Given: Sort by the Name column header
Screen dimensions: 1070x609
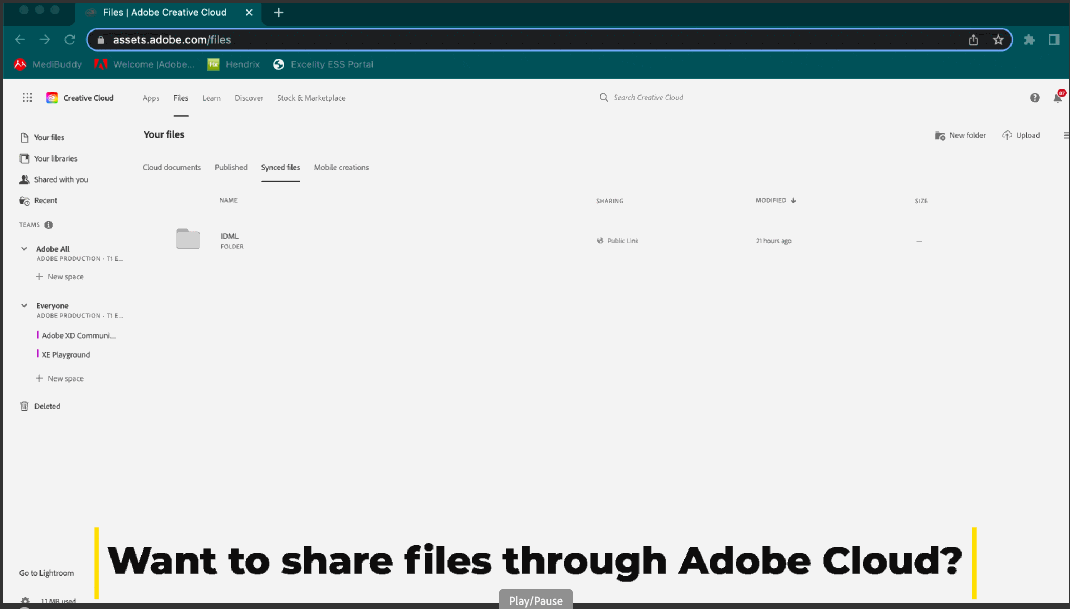Looking at the screenshot, I should [229, 201].
